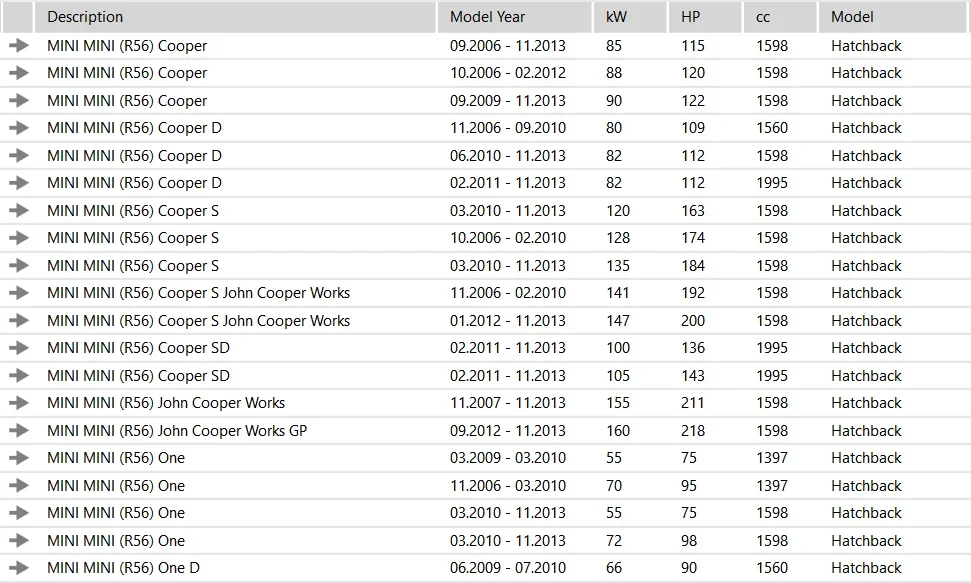
Task: Select arrow beside Cooper SD 143 HP
Action: pos(19,375)
